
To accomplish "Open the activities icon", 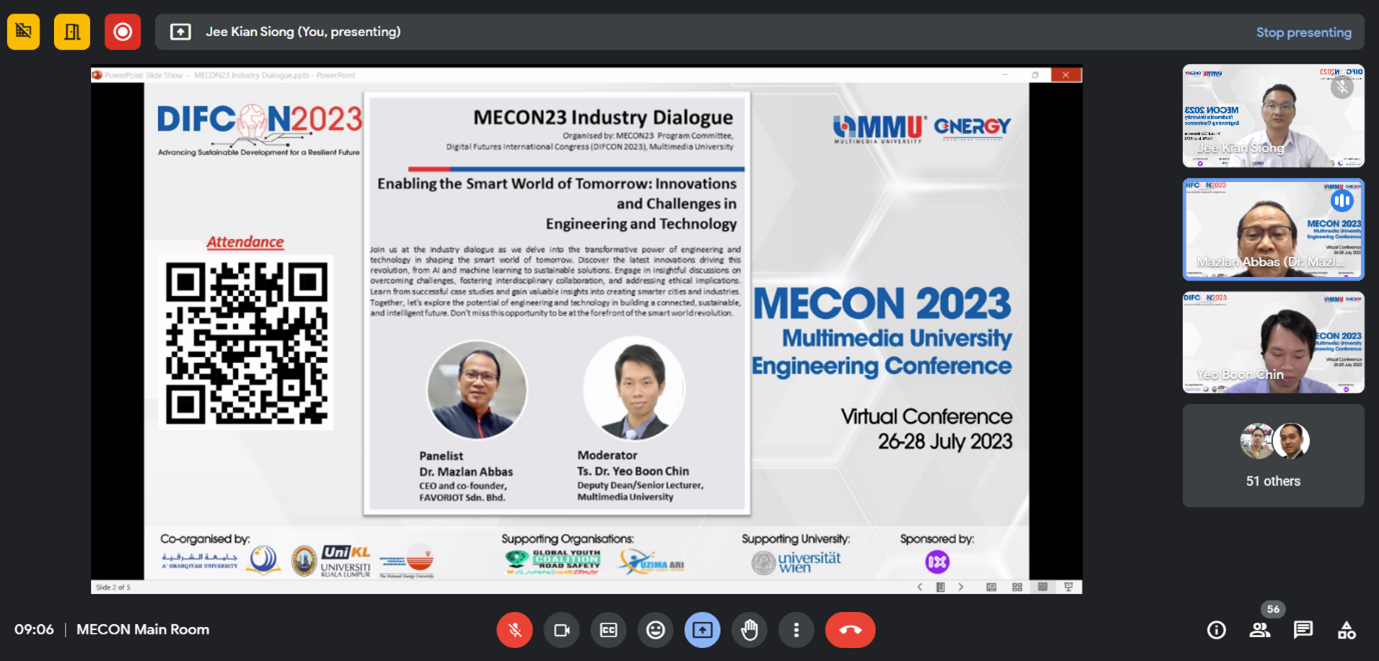I will [x=1346, y=630].
